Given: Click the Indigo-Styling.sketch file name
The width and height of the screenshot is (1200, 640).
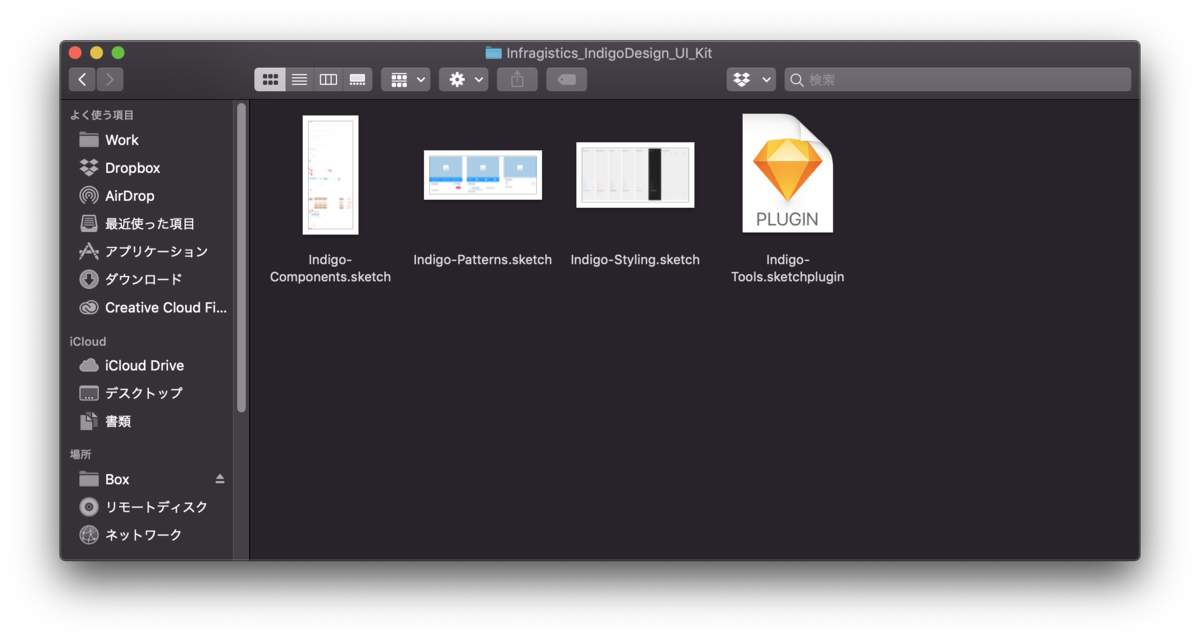Looking at the screenshot, I should click(x=635, y=260).
